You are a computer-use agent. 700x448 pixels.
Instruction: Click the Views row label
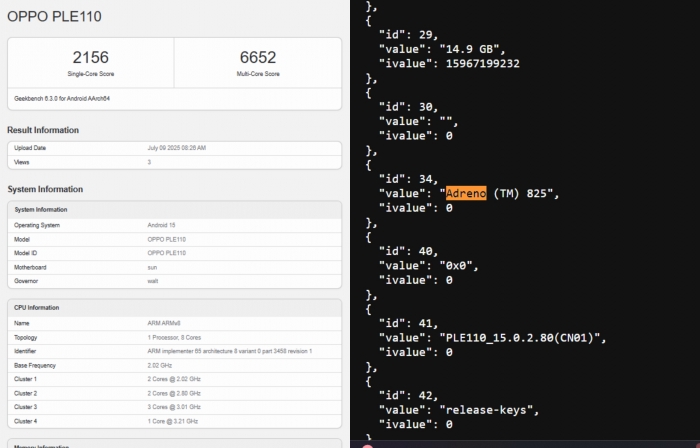click(x=21, y=162)
